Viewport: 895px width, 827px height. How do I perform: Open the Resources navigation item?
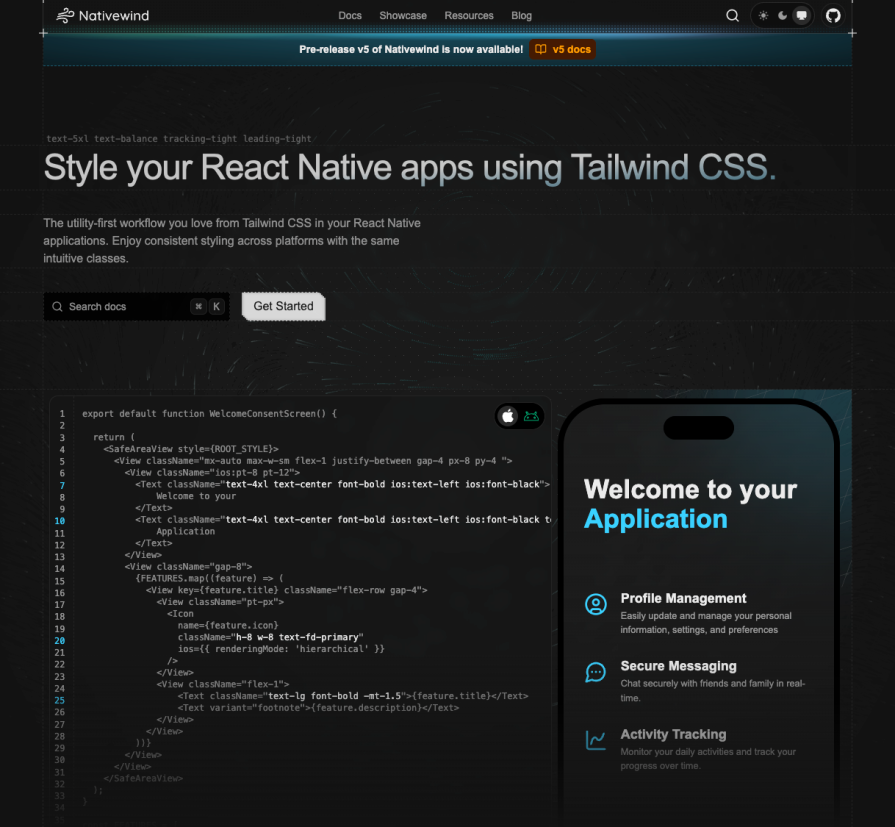[x=469, y=15]
